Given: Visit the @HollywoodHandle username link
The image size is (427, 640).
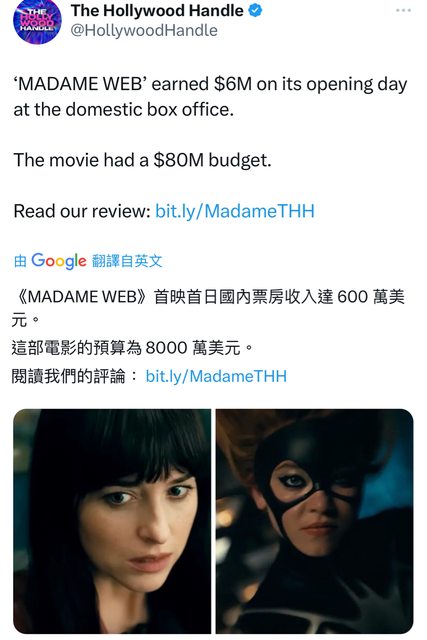Looking at the screenshot, I should (x=144, y=31).
